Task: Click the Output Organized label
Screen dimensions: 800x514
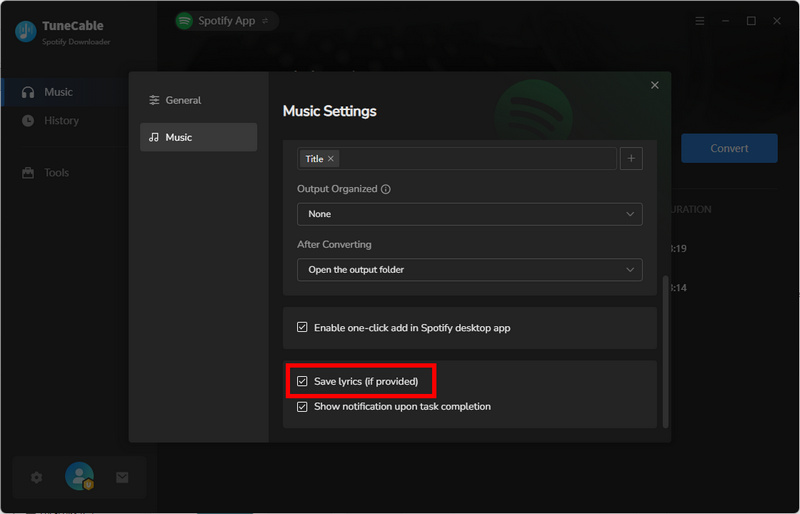Action: [337, 189]
